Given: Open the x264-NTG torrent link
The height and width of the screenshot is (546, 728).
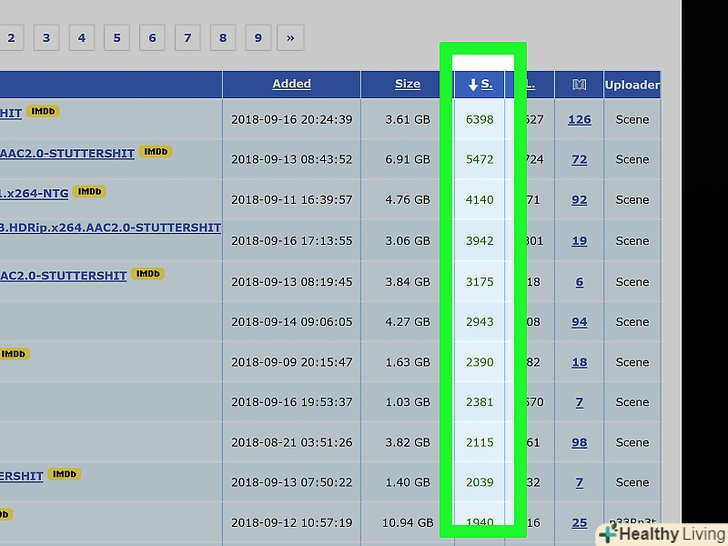Looking at the screenshot, I should [x=34, y=194].
